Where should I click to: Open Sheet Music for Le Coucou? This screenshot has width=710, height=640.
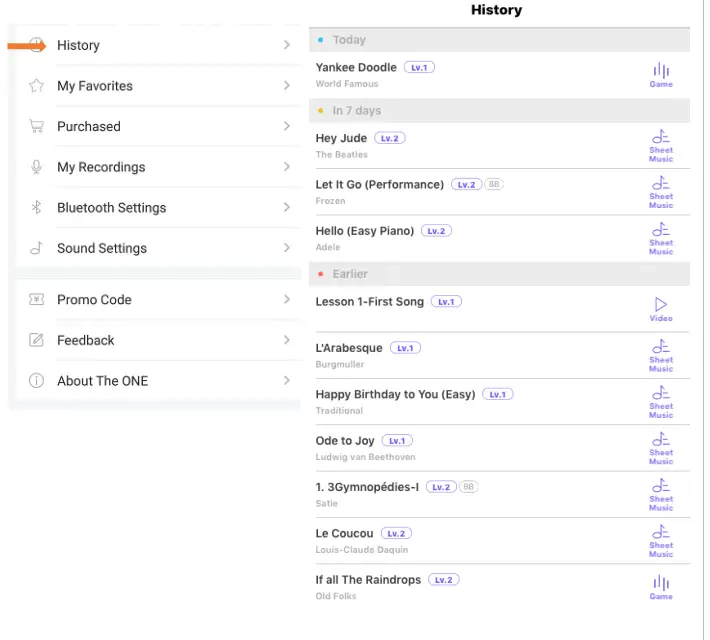tap(661, 540)
